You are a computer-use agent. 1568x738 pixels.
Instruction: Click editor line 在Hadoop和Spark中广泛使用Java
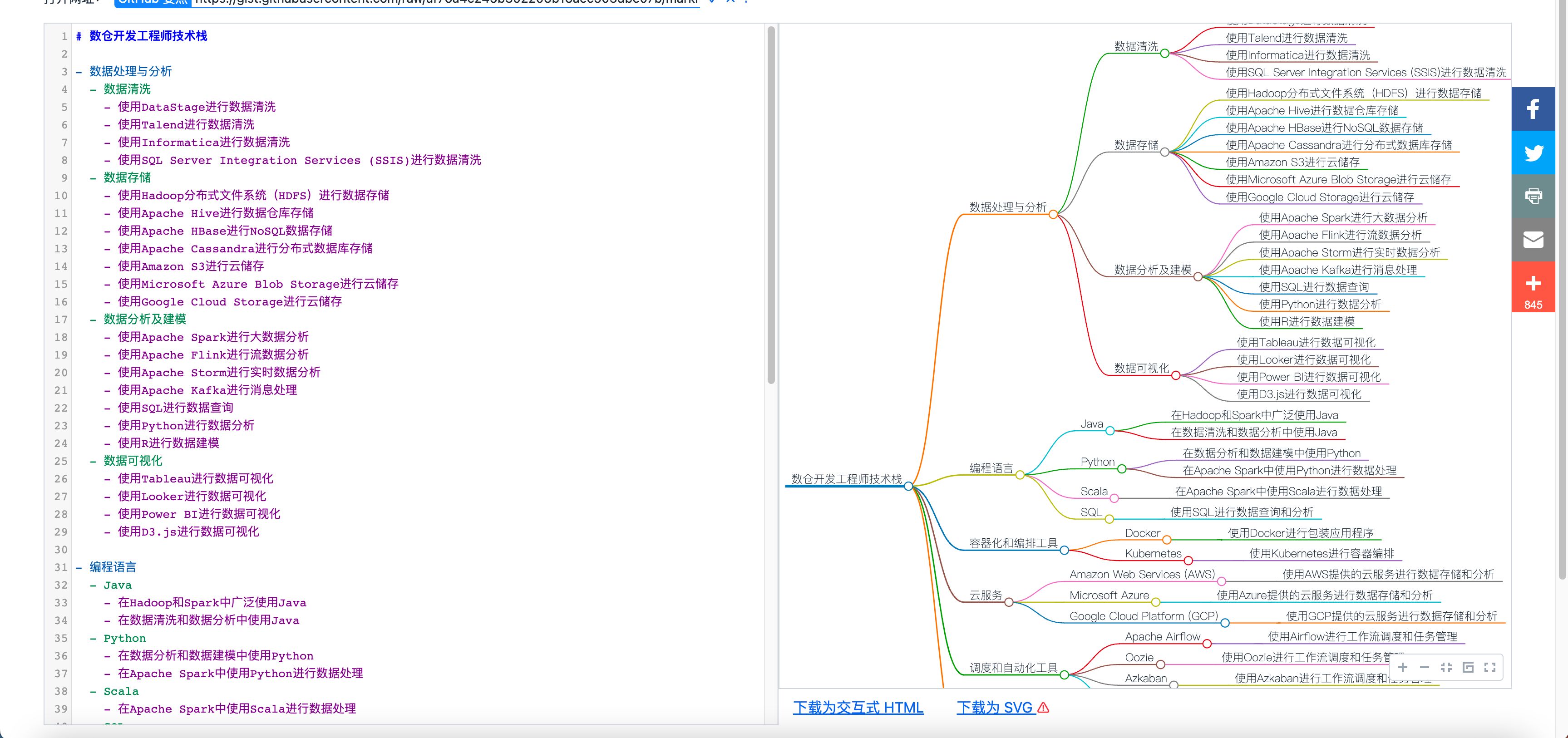pos(212,602)
